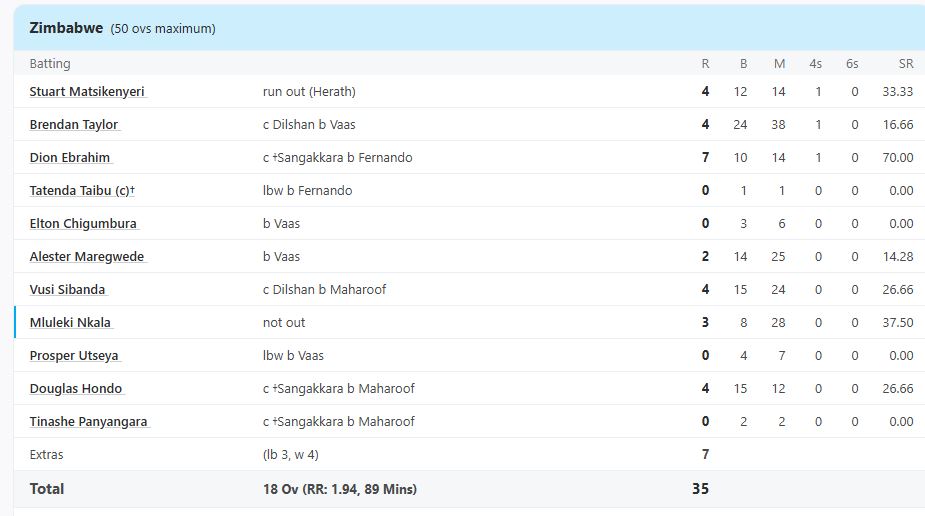Click the 4s column header

(816, 64)
